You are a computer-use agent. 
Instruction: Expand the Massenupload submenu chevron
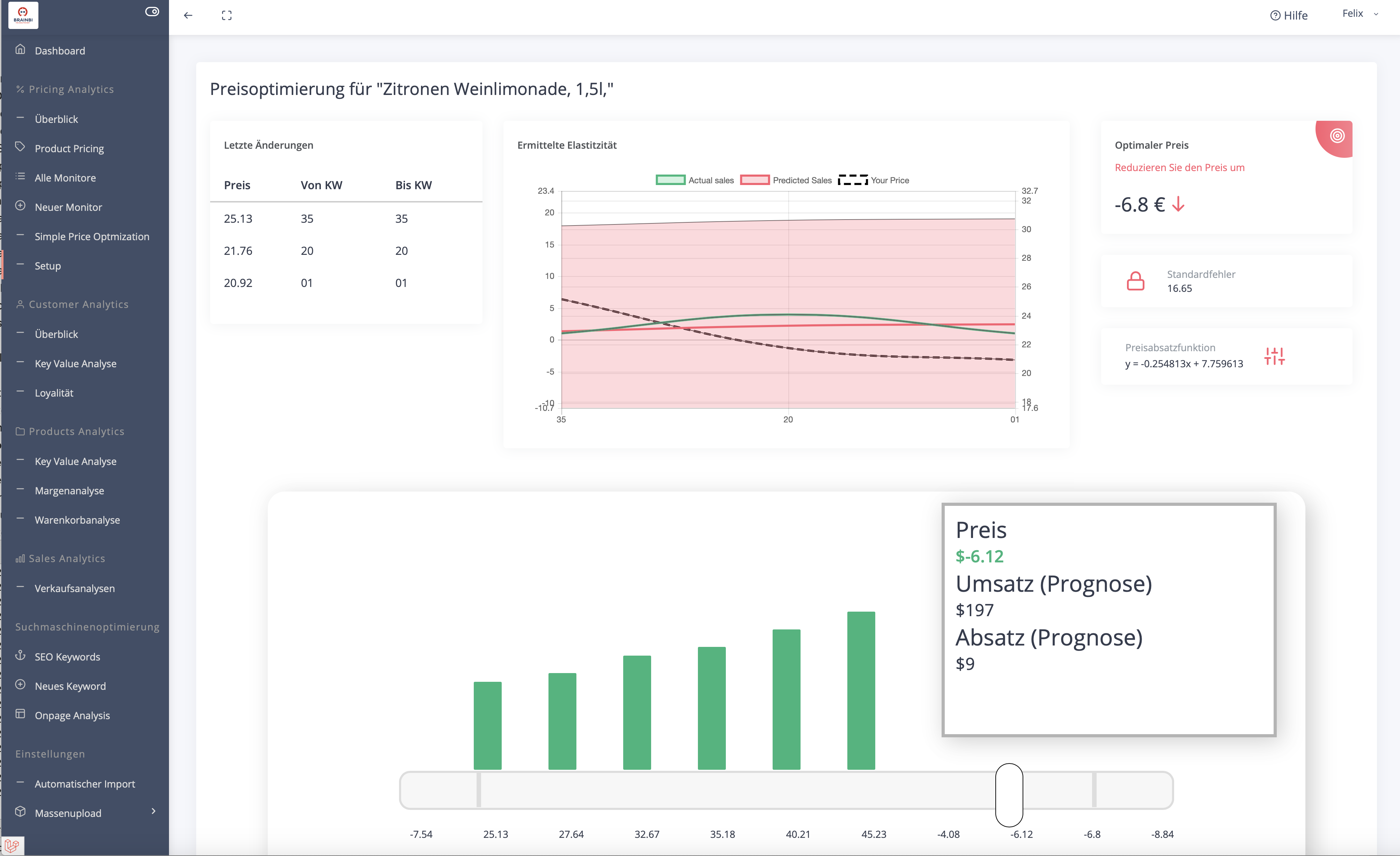click(153, 811)
